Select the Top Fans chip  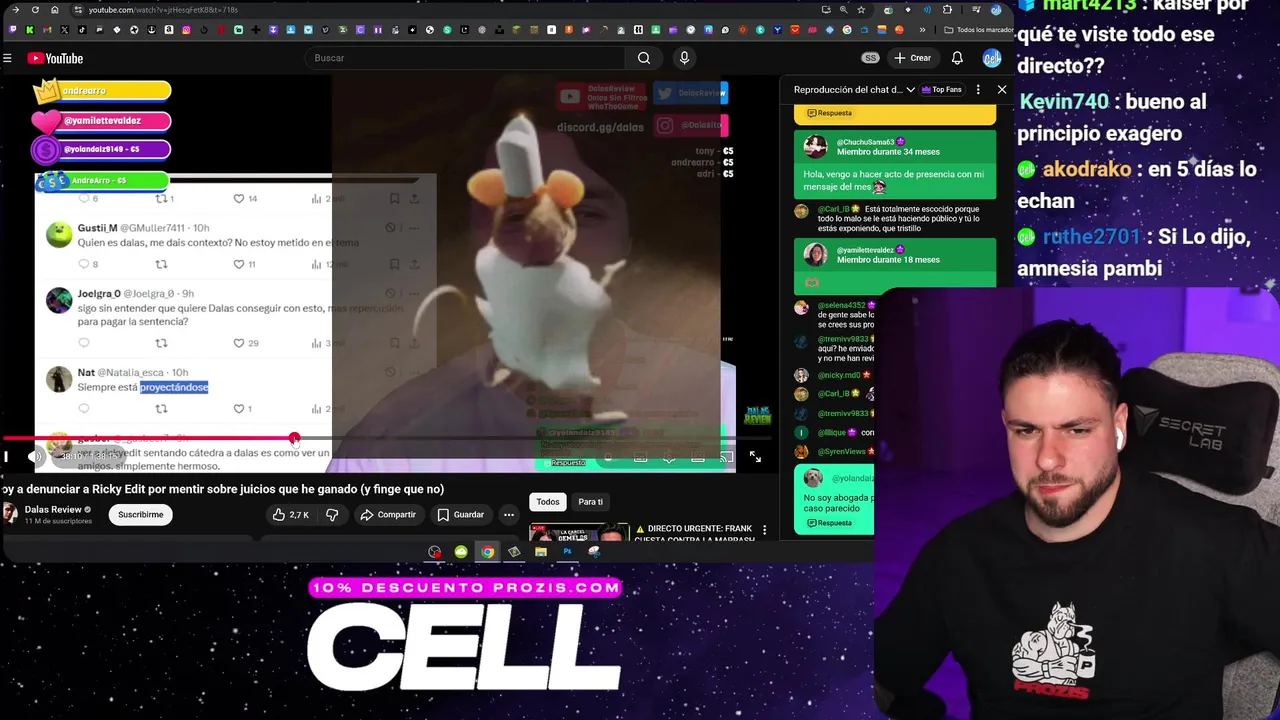(x=941, y=90)
